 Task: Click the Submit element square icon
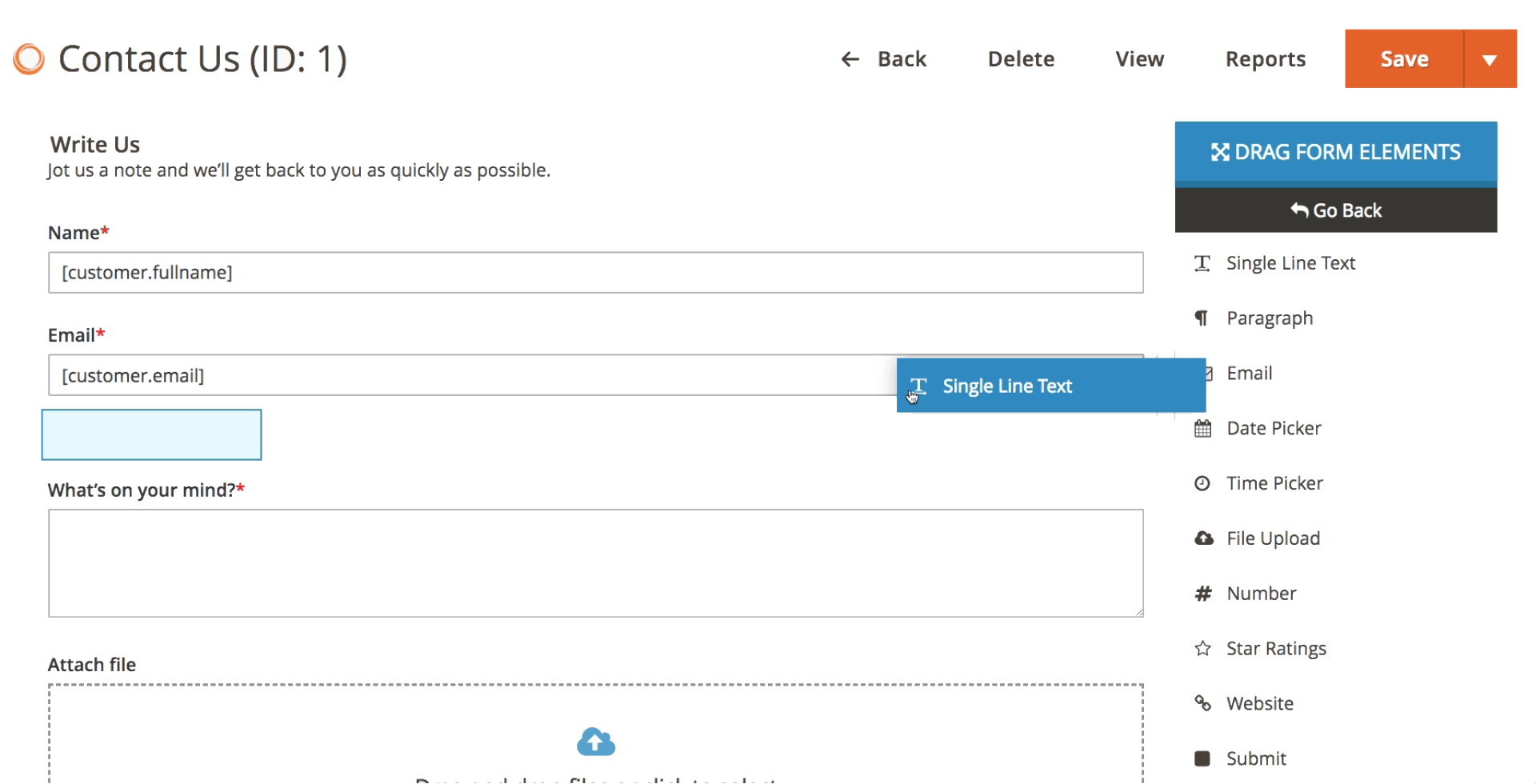click(x=1202, y=758)
